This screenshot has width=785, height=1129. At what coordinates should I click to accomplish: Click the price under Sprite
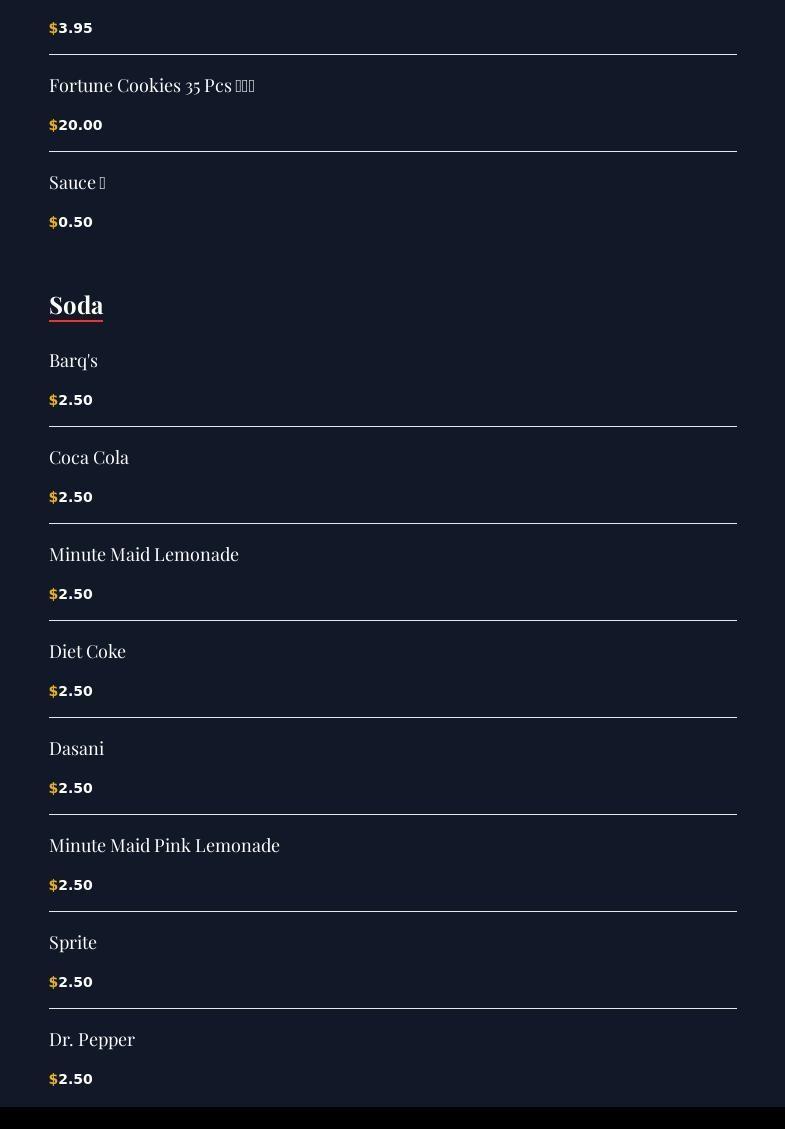[71, 982]
